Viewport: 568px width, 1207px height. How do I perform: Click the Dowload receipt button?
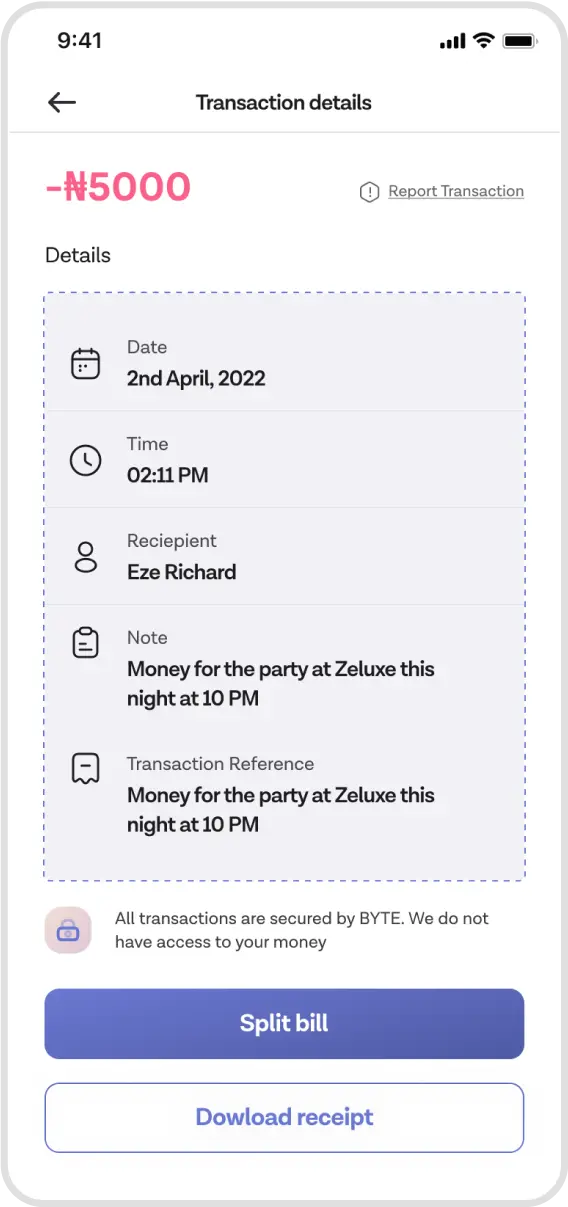[x=284, y=1117]
